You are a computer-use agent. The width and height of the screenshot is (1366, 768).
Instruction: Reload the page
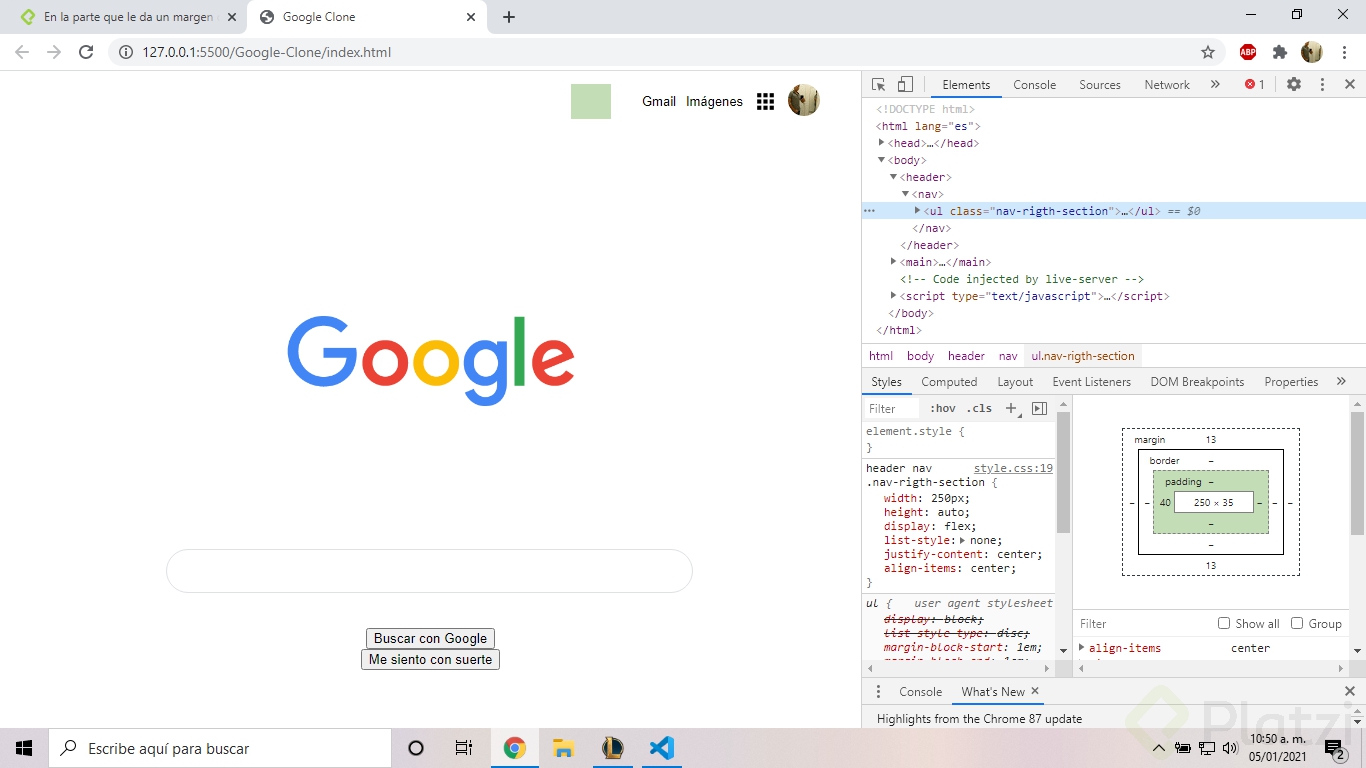(x=86, y=52)
